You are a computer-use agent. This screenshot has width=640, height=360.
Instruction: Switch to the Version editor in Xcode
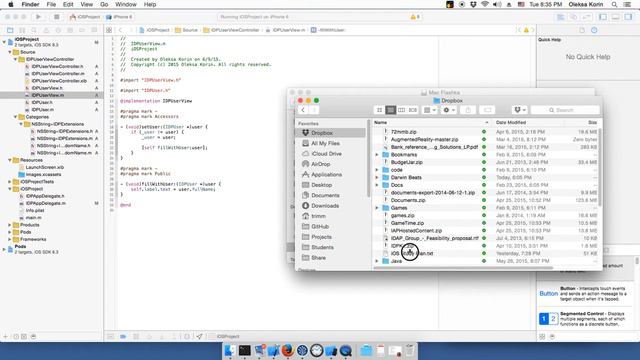click(587, 17)
